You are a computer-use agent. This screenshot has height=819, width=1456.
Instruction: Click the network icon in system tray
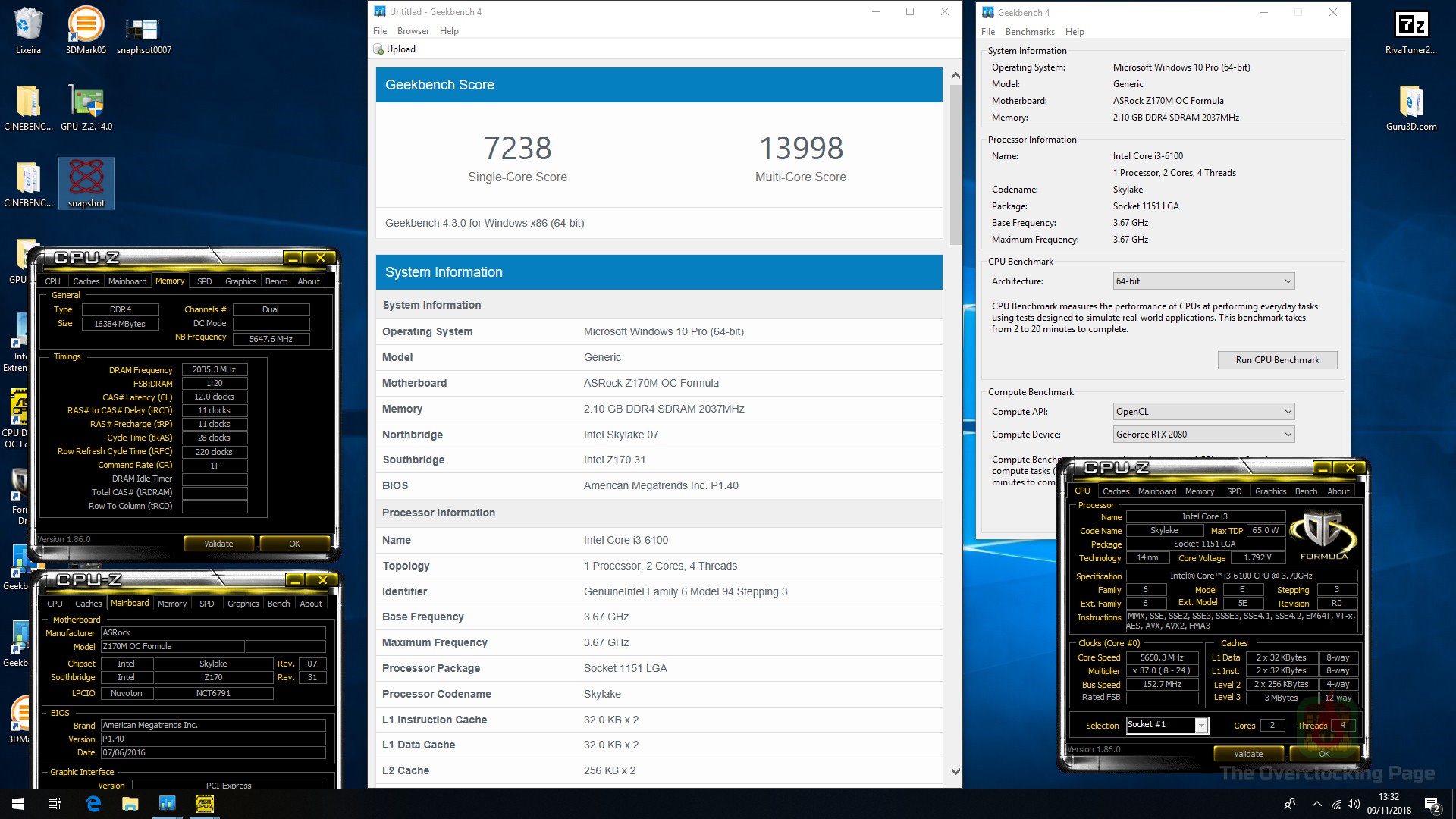point(1338,805)
